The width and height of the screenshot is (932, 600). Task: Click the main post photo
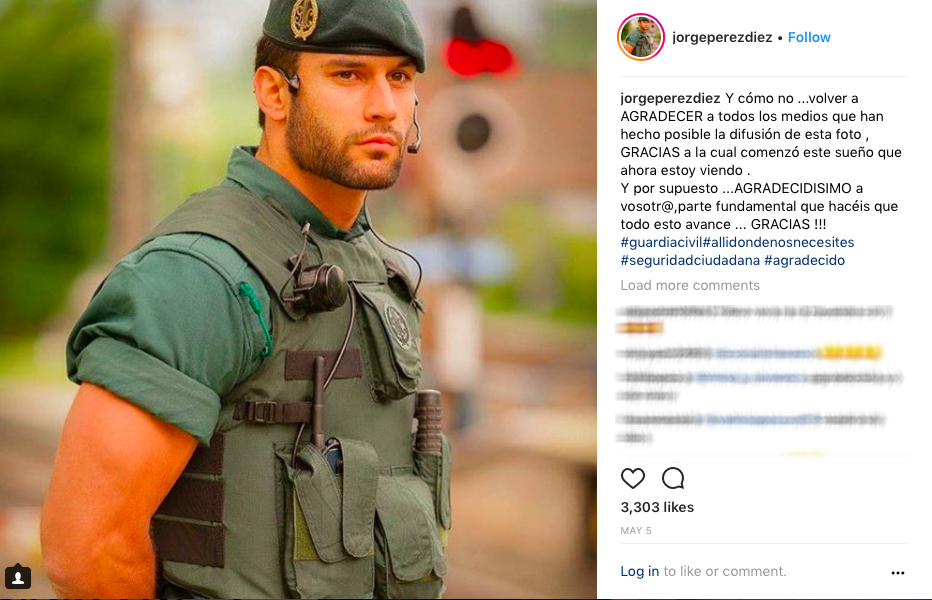pos(298,300)
